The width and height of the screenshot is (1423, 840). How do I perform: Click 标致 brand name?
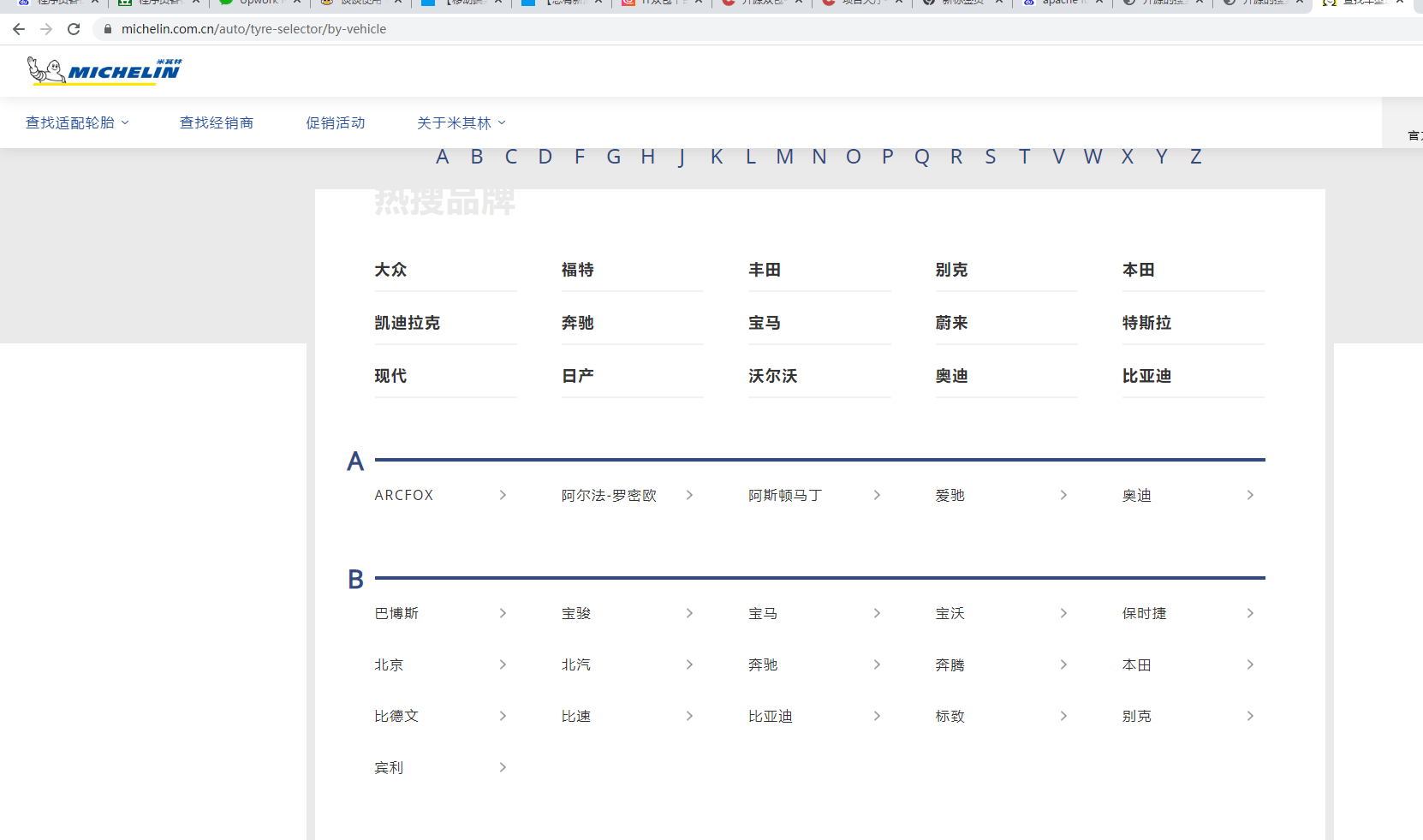(950, 716)
